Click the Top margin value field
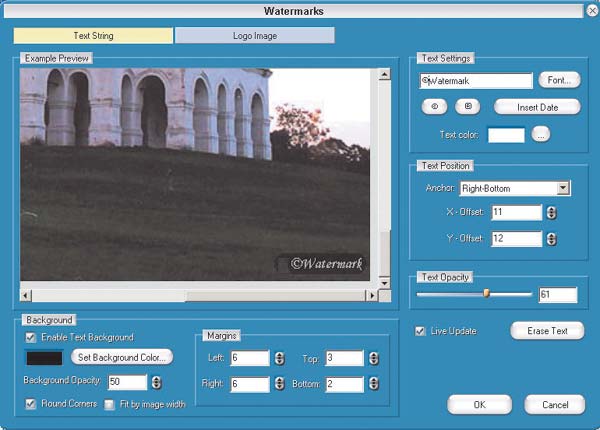Viewport: 600px width, 430px height. (344, 358)
